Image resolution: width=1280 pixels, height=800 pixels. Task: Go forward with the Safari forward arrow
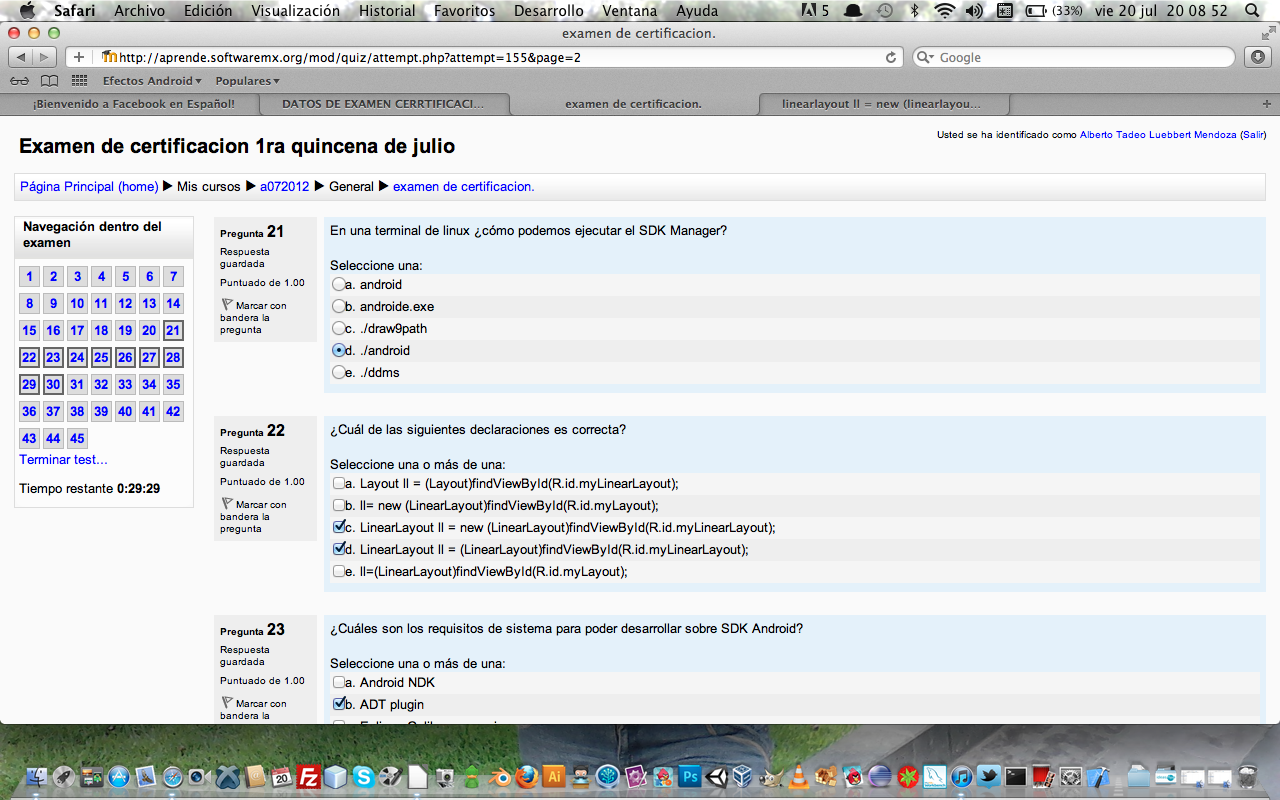[46, 57]
